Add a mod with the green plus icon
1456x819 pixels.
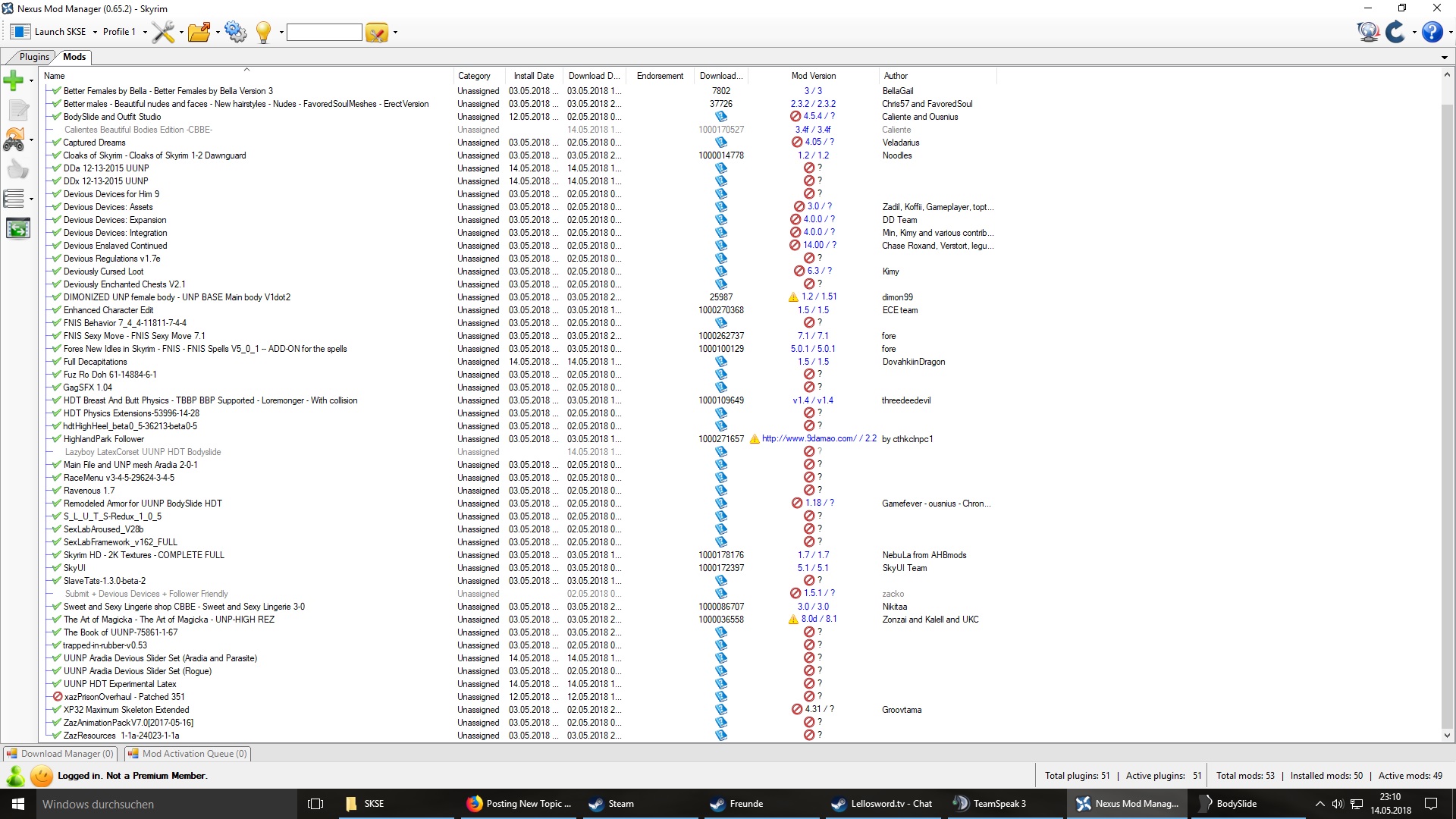[14, 80]
